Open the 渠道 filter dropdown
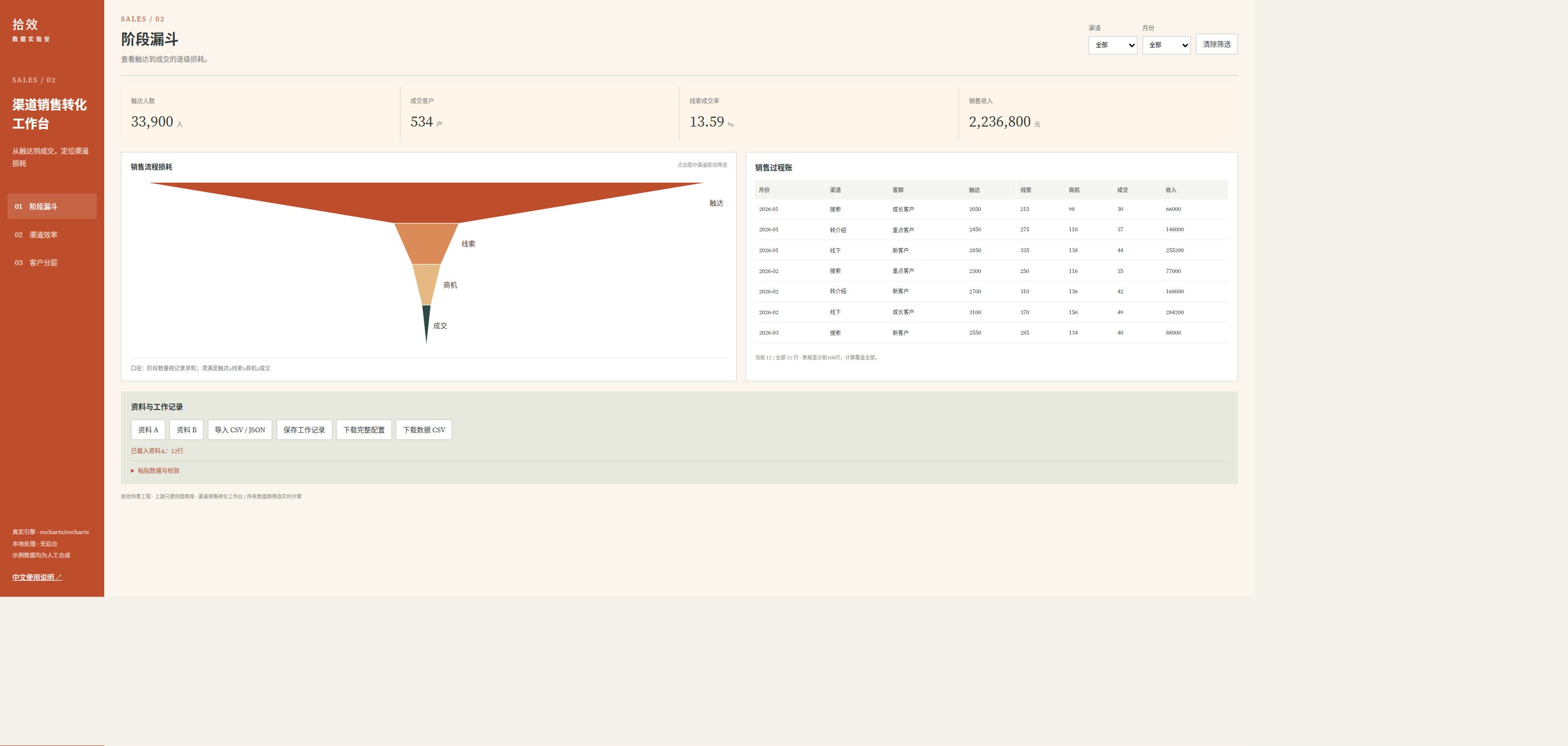 [x=1112, y=45]
